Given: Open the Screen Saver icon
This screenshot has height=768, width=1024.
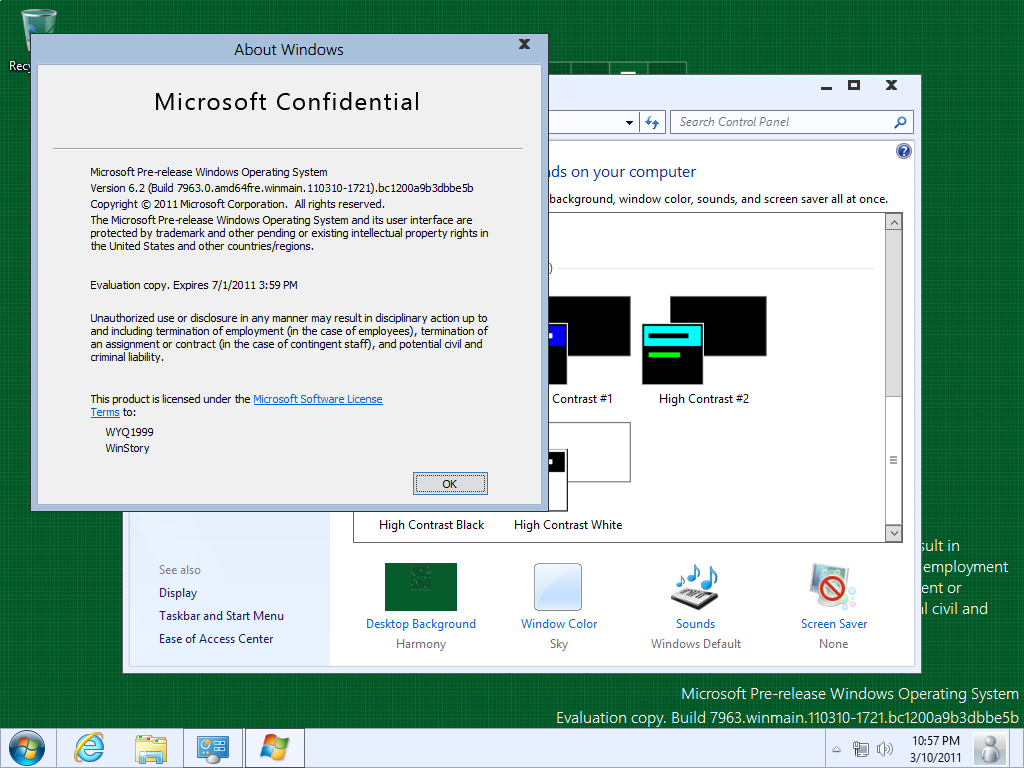Looking at the screenshot, I should pos(833,587).
